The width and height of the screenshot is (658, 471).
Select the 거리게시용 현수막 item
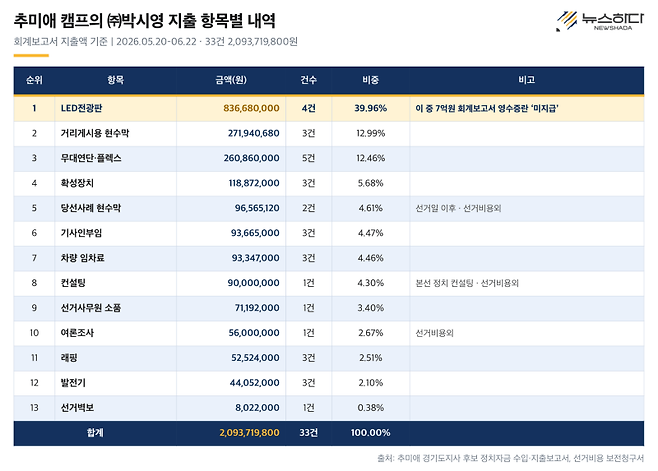pyautogui.click(x=95, y=133)
